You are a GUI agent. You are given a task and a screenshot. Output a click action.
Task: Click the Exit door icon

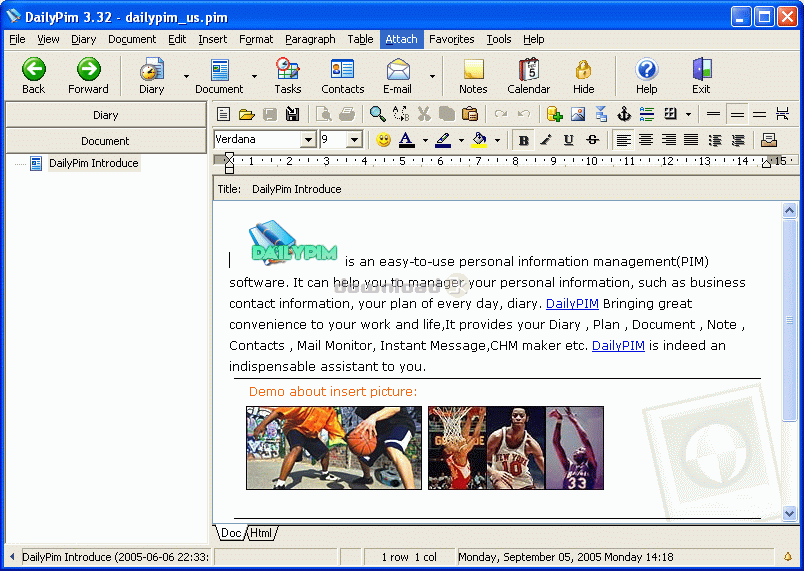pos(701,69)
